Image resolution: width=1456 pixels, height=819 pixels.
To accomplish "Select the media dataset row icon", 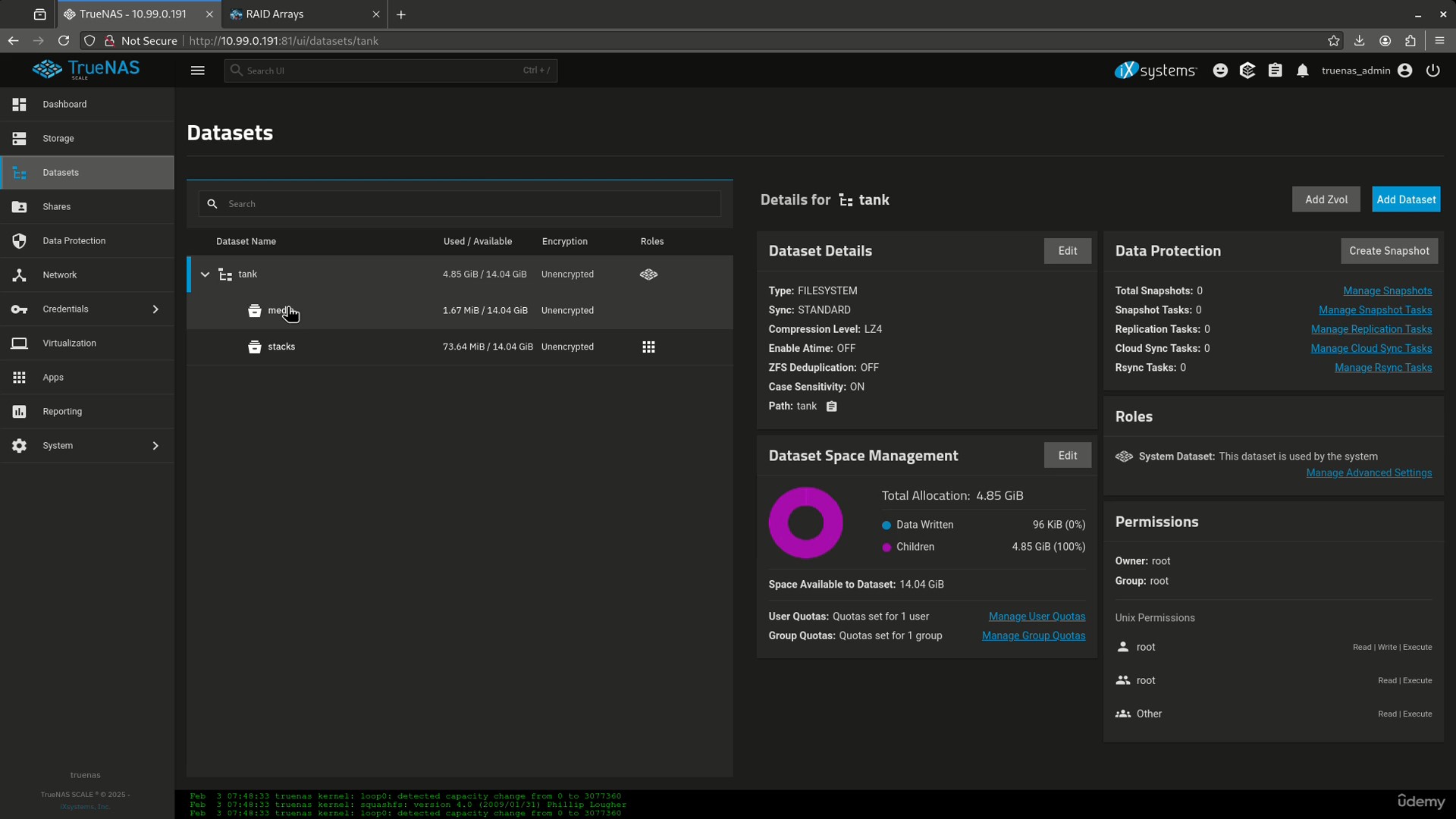I will tap(255, 311).
